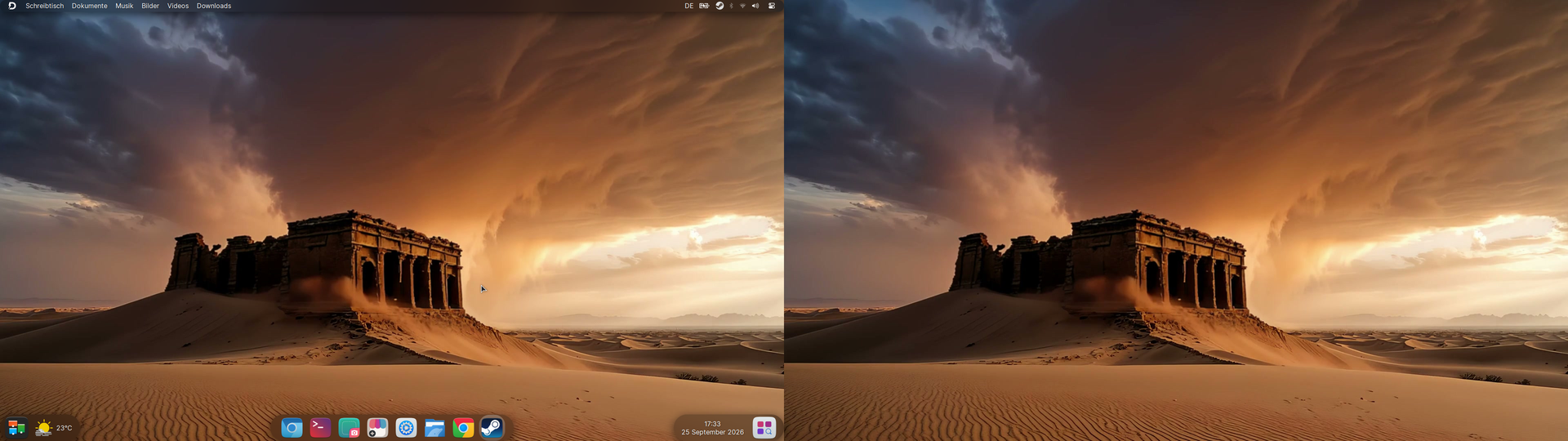Open the clock showing 25 September 2026
1568x441 pixels.
point(713,428)
